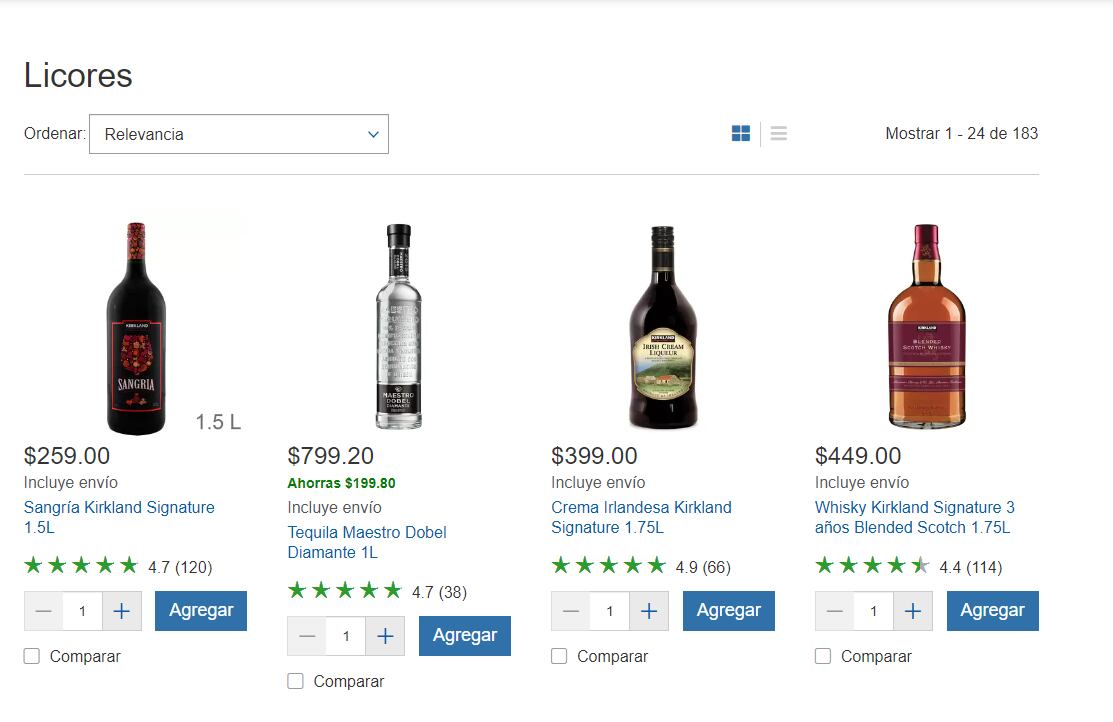
Task: Click Agregar for Crema Irlandesa Kirkland
Action: tap(728, 610)
